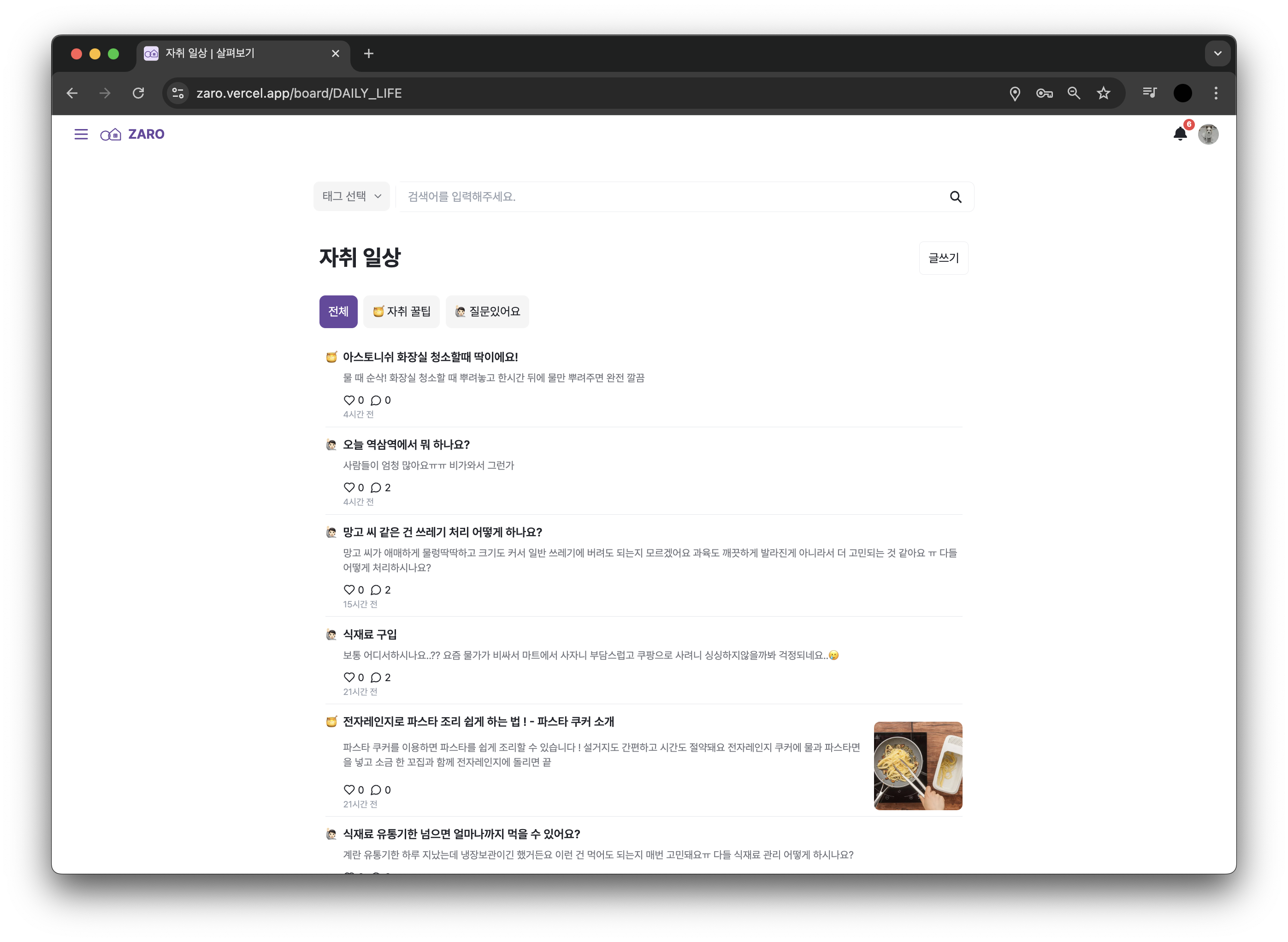Open the Chrome three-dot menu
The height and width of the screenshot is (942, 1288).
[1216, 93]
